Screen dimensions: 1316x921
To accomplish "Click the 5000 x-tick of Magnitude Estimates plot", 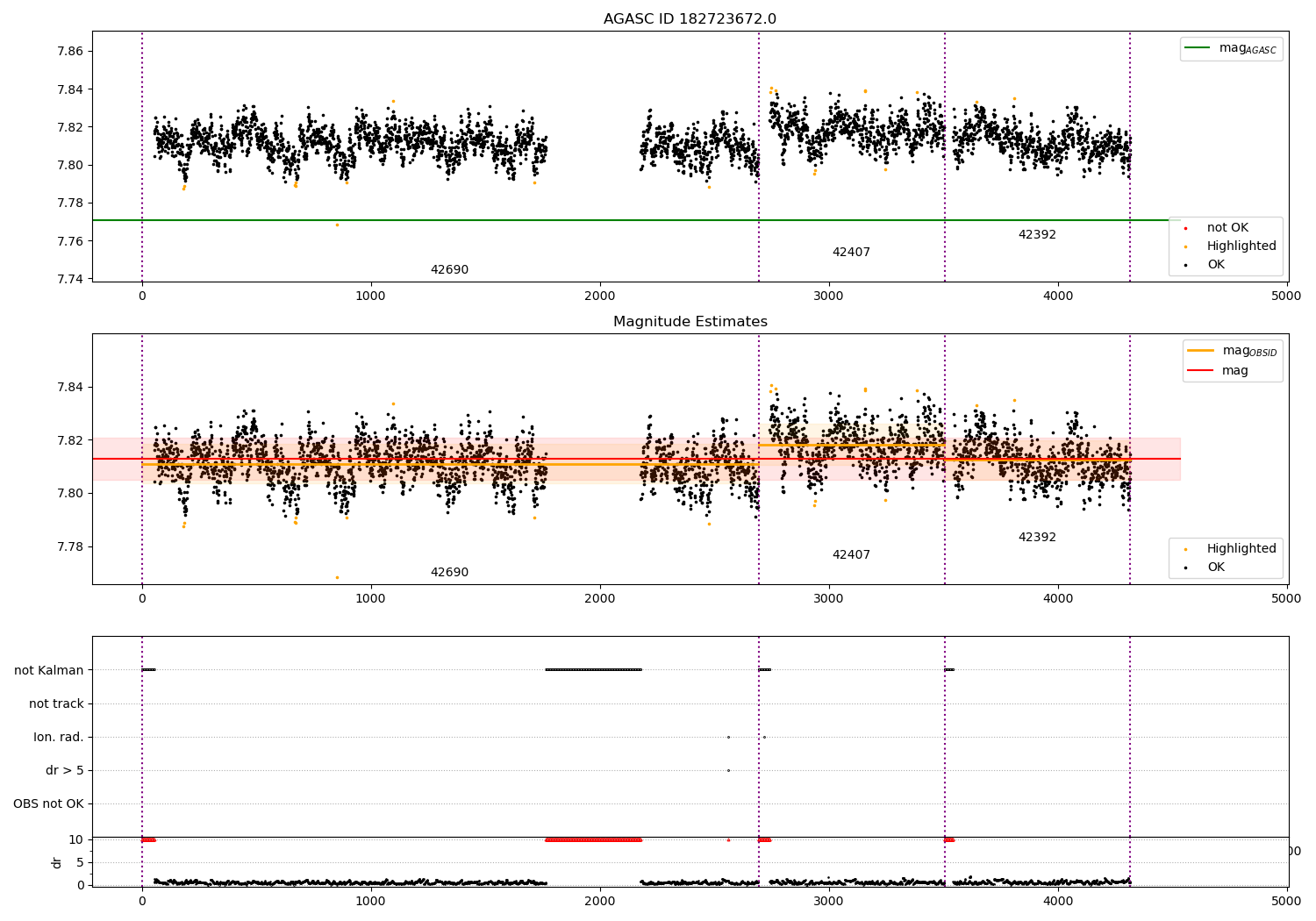I will [1287, 598].
